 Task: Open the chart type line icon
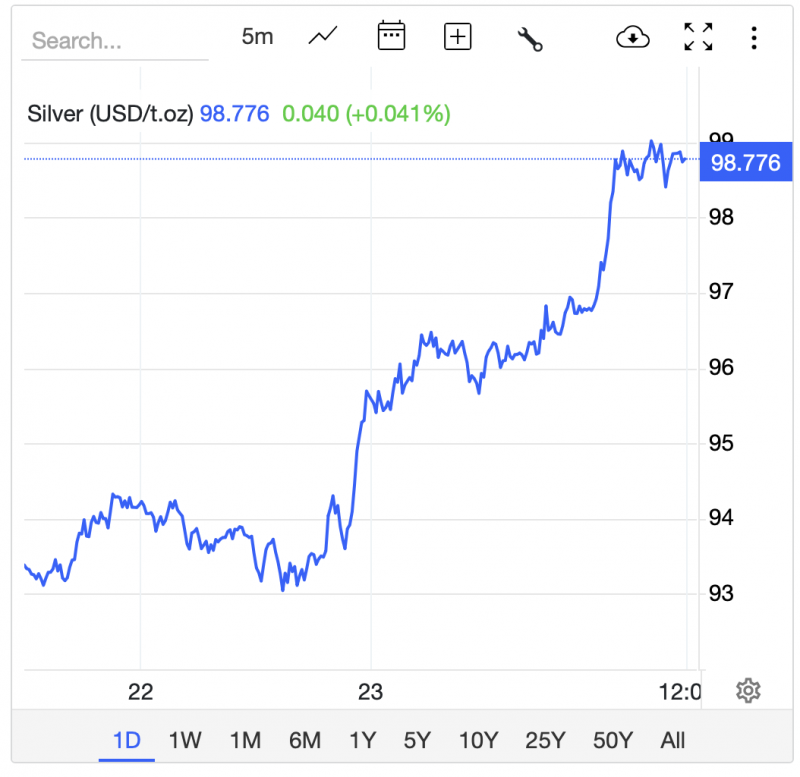[x=323, y=37]
